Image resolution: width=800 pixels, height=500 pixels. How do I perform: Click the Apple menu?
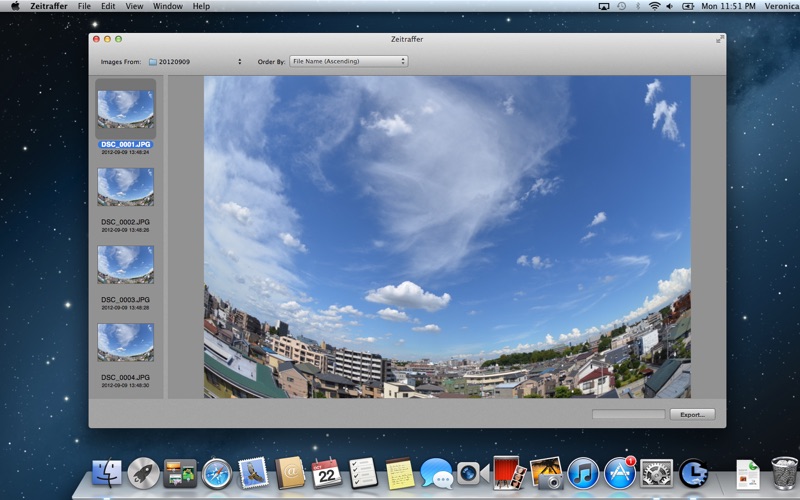pos(15,6)
